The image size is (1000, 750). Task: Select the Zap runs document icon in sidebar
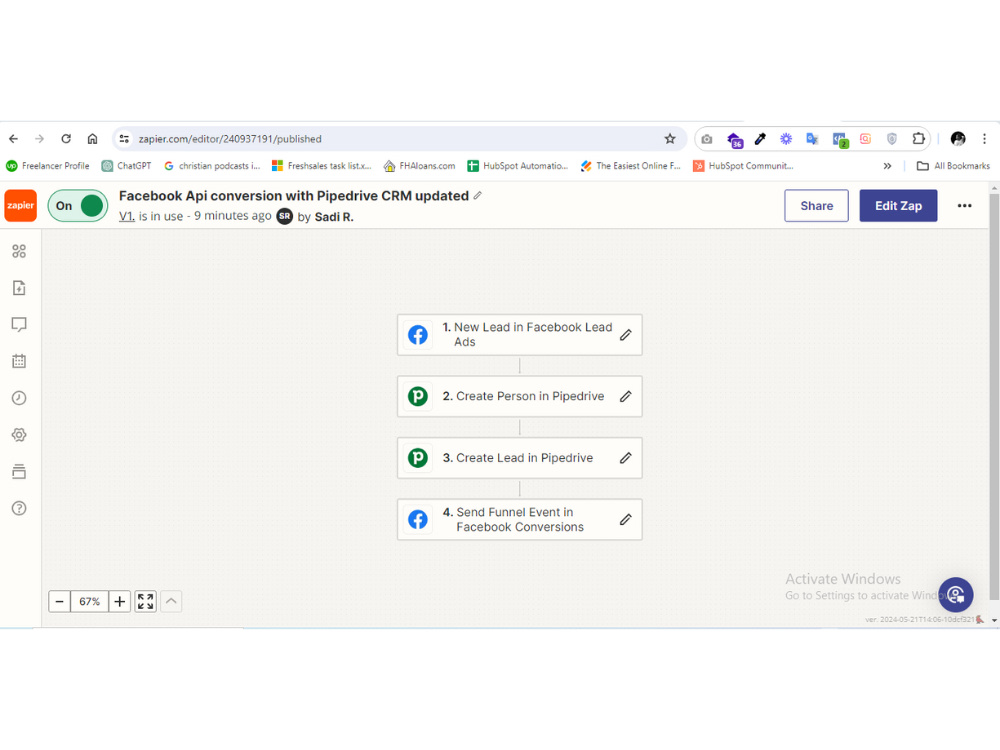tap(19, 287)
